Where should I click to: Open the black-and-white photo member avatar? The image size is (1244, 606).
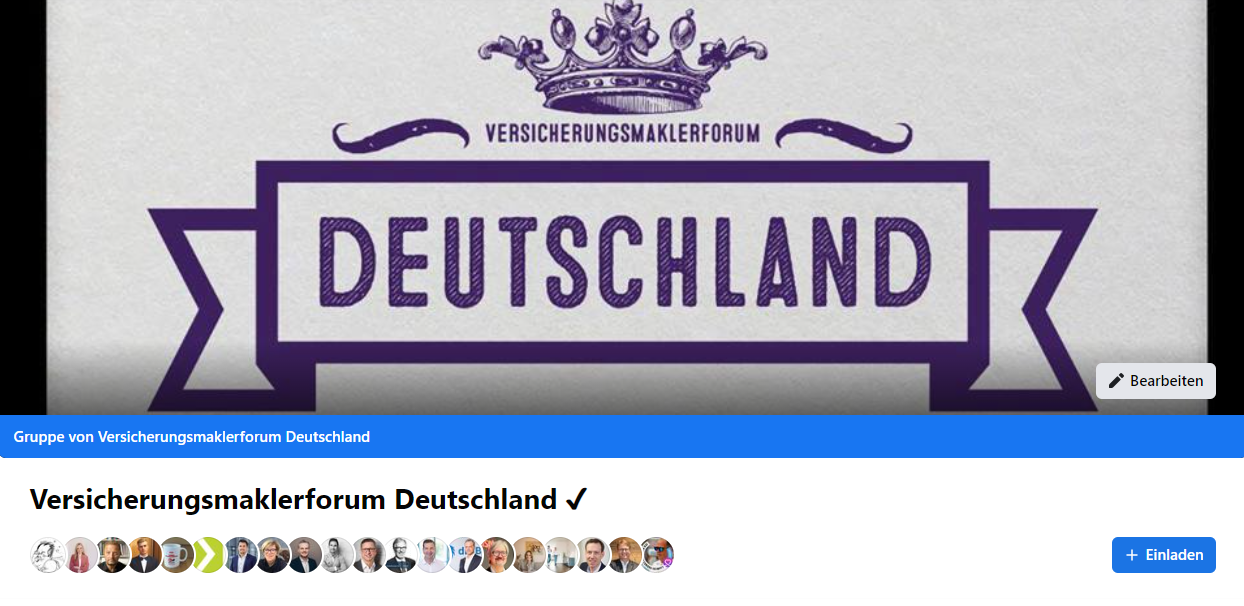coord(336,555)
